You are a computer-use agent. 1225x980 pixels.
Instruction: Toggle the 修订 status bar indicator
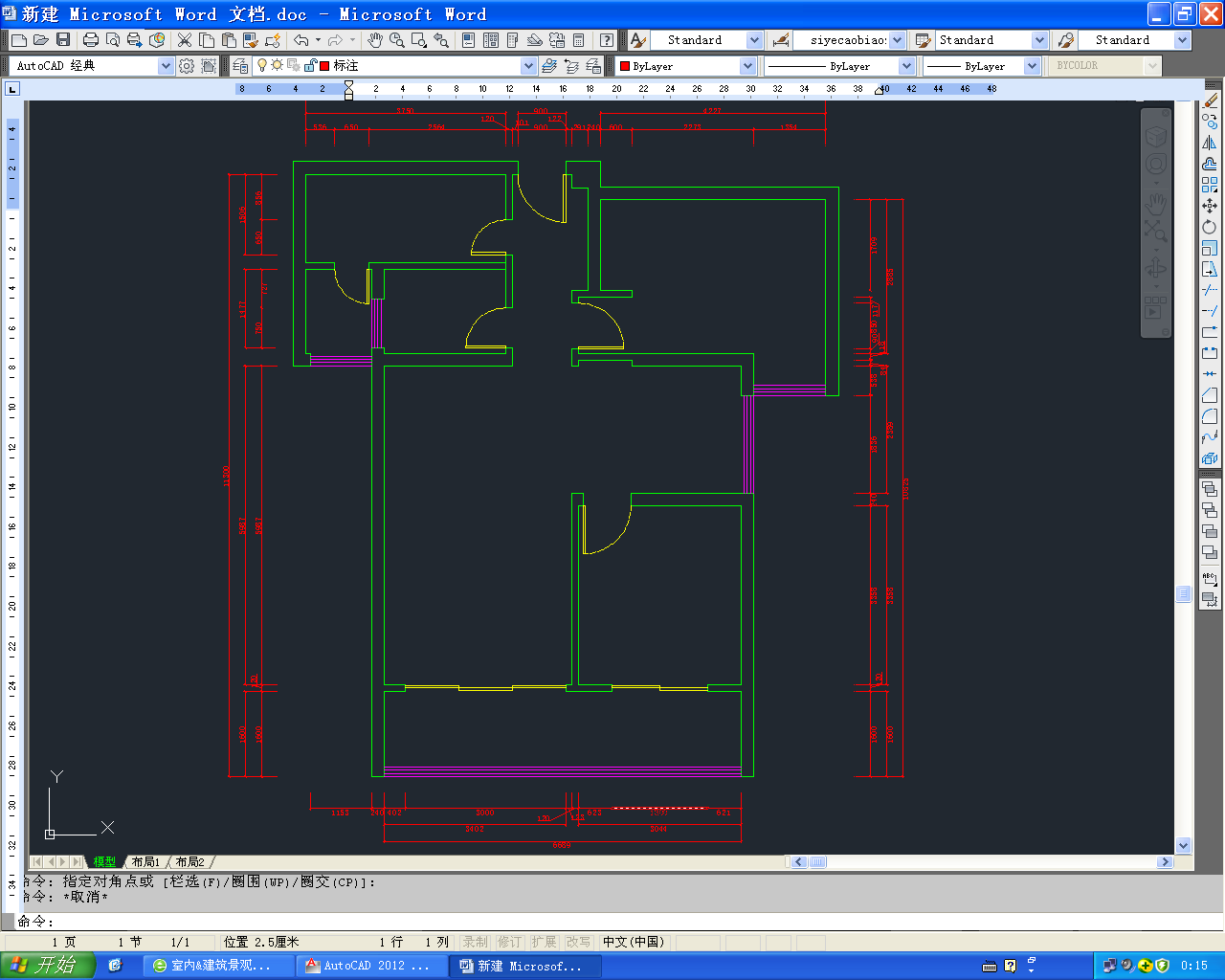509,942
